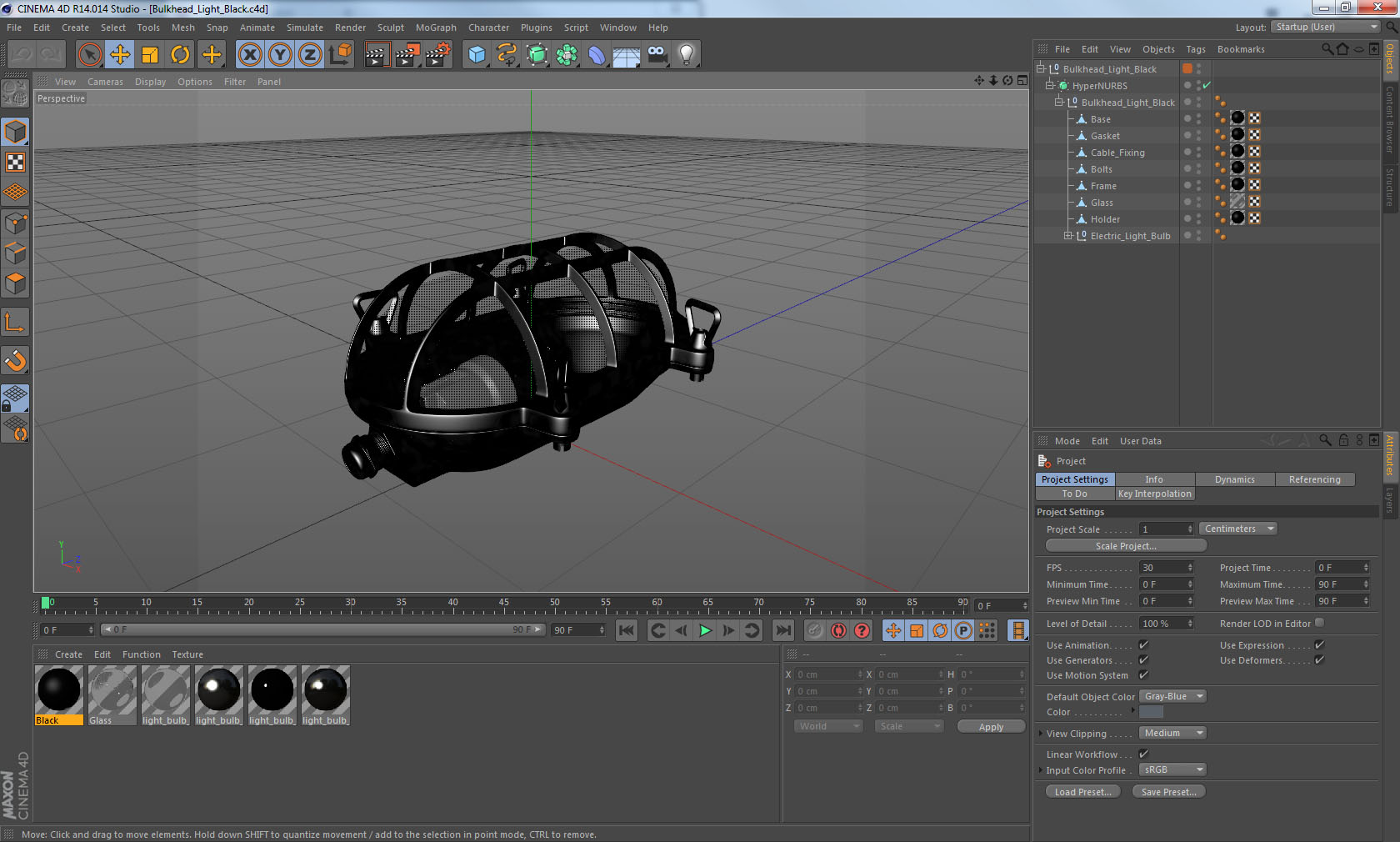This screenshot has width=1400, height=842.
Task: Expand the Electric_Light_Bulb object tree
Action: 1067,236
